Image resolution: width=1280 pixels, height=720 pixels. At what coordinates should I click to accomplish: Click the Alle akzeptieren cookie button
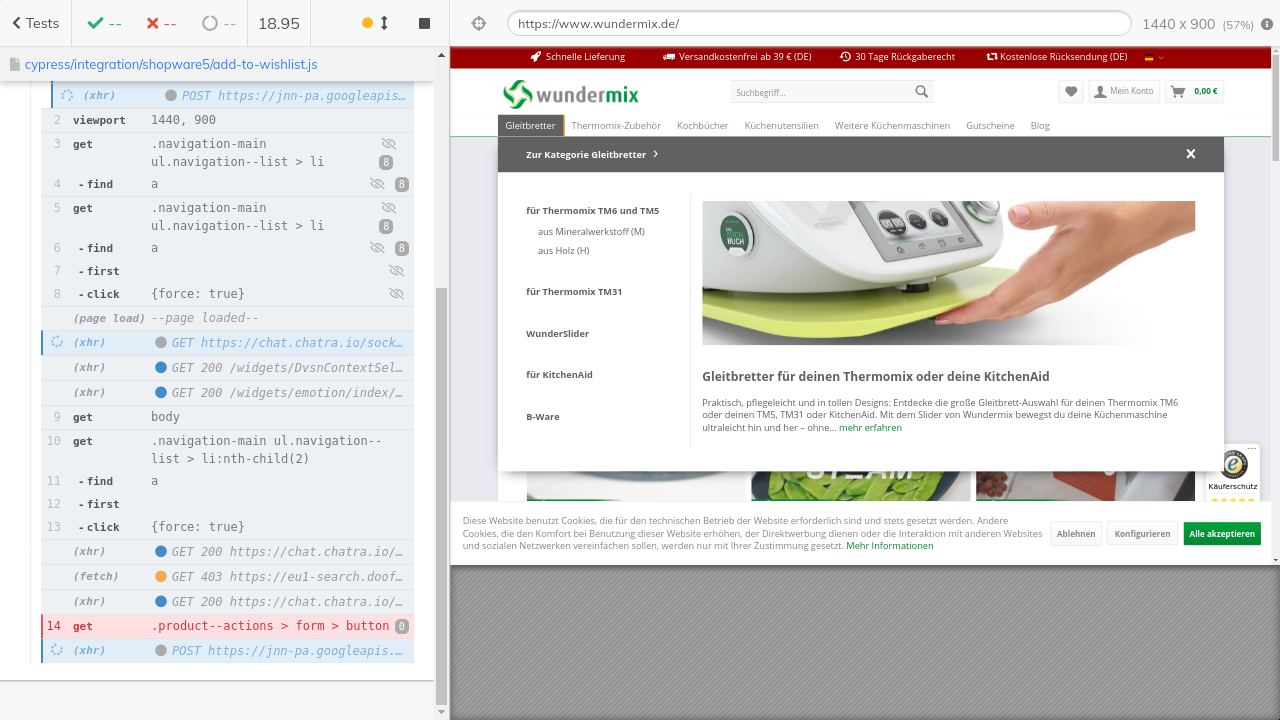tap(1221, 534)
